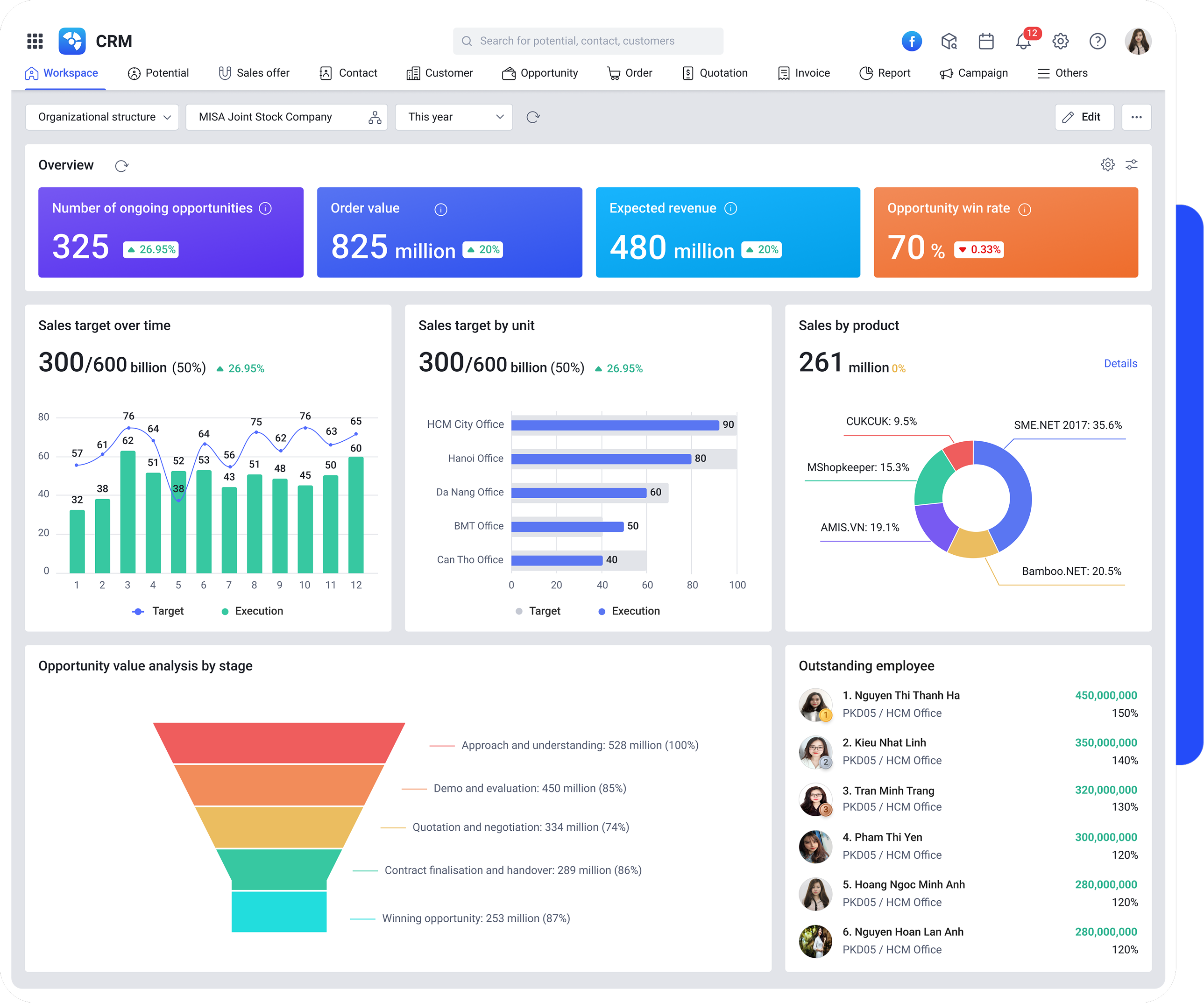This screenshot has height=1003, width=1204.
Task: Click the help question mark icon
Action: [1098, 41]
